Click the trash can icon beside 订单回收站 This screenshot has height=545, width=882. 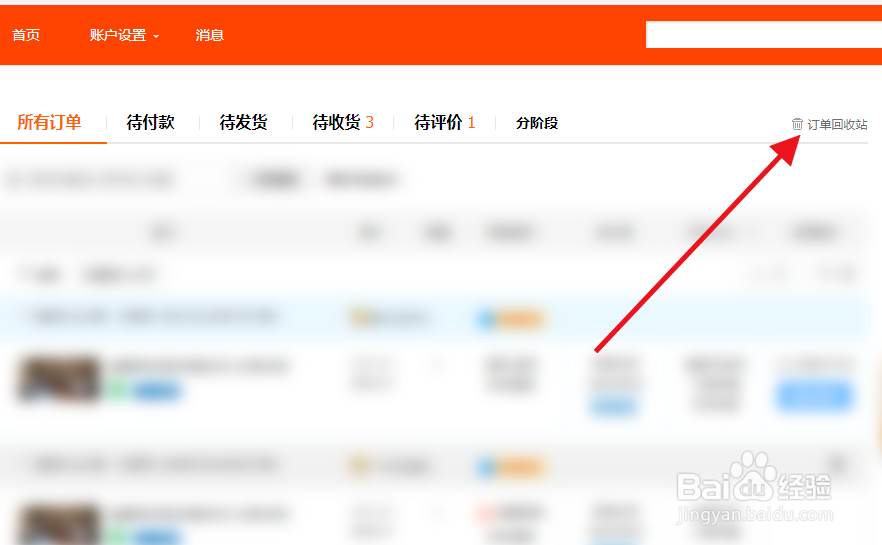797,124
